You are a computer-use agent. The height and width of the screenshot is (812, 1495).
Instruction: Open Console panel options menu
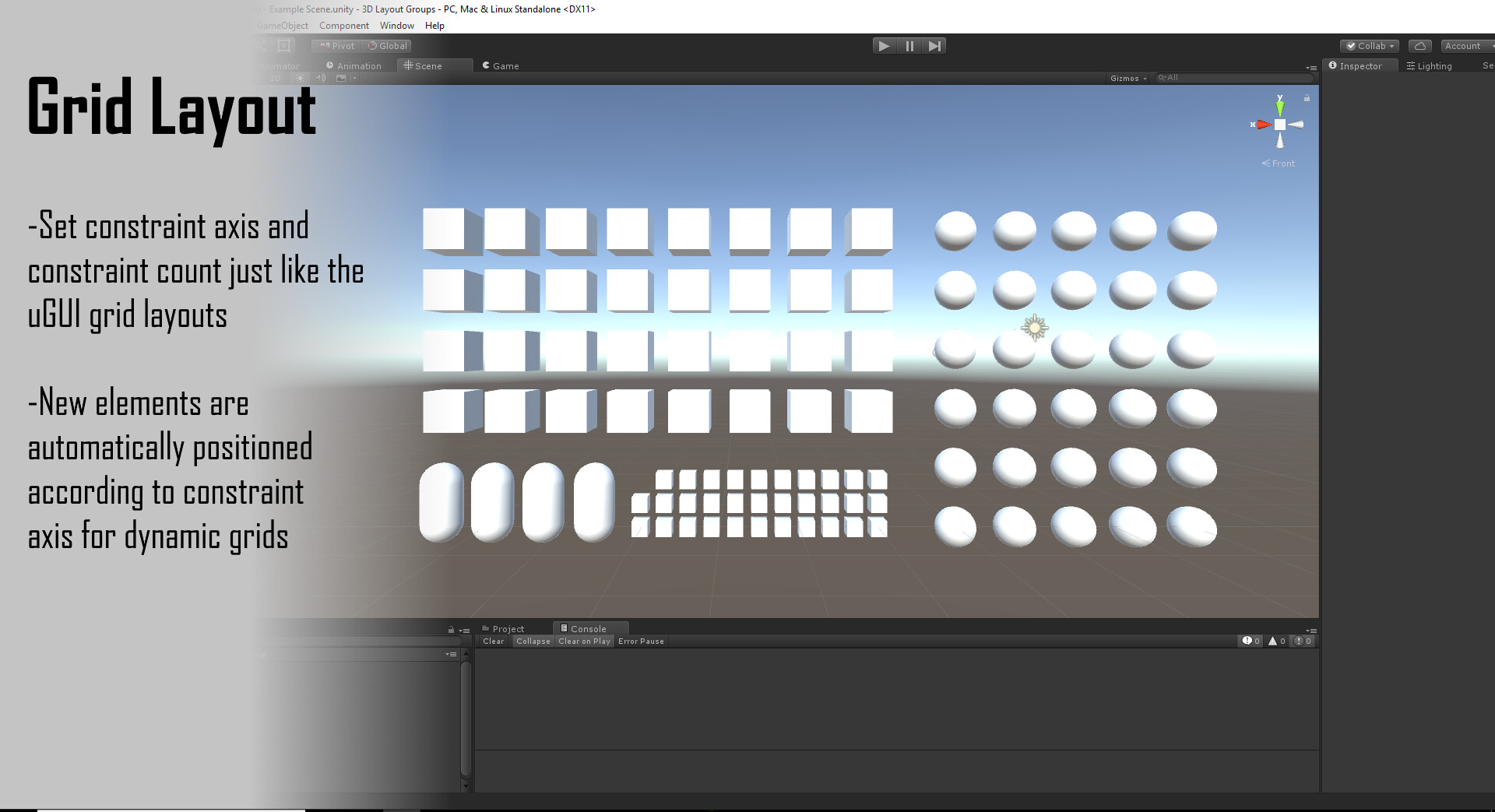(x=1311, y=631)
